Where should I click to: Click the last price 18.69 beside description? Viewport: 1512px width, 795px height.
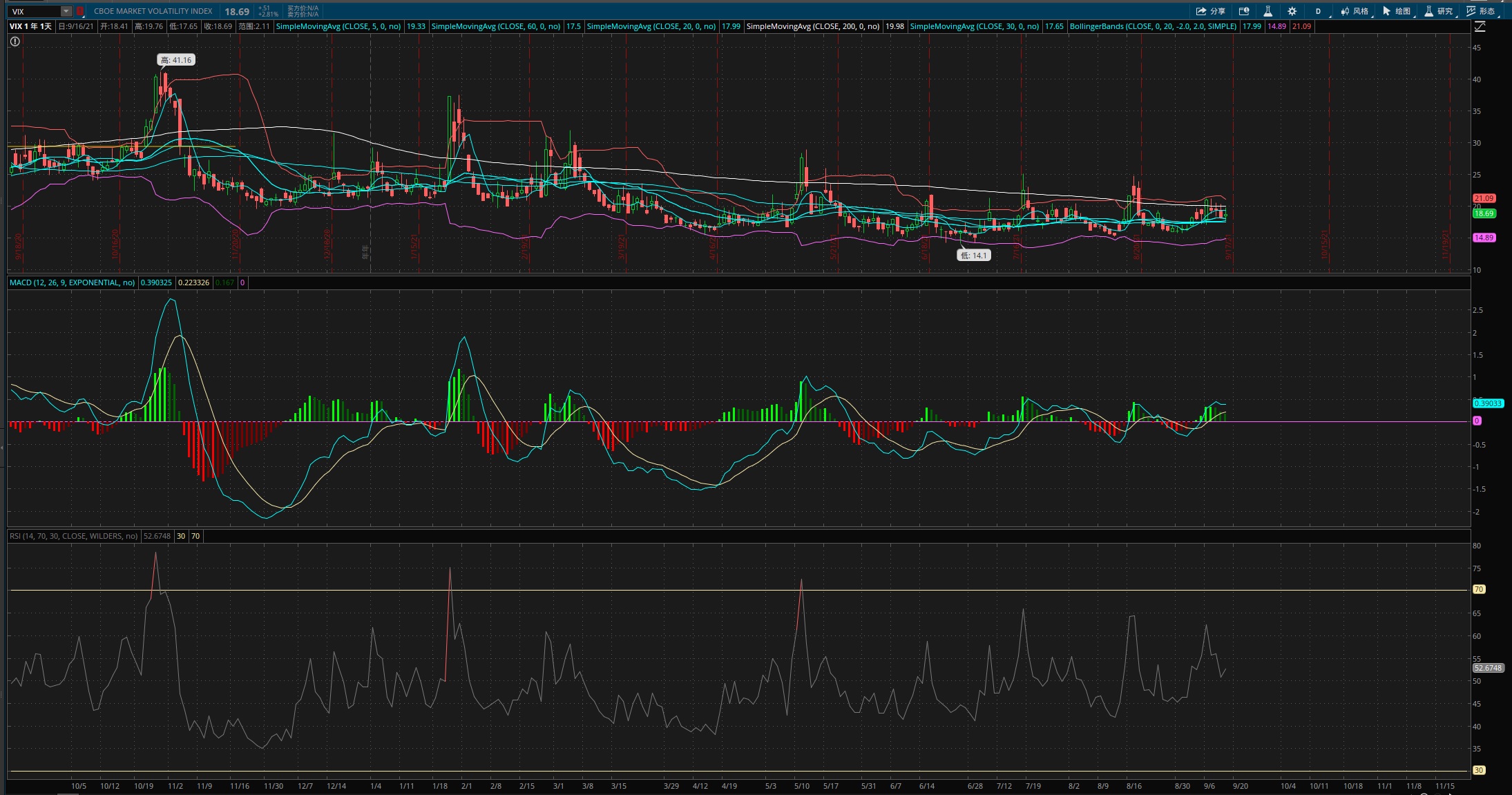[237, 12]
